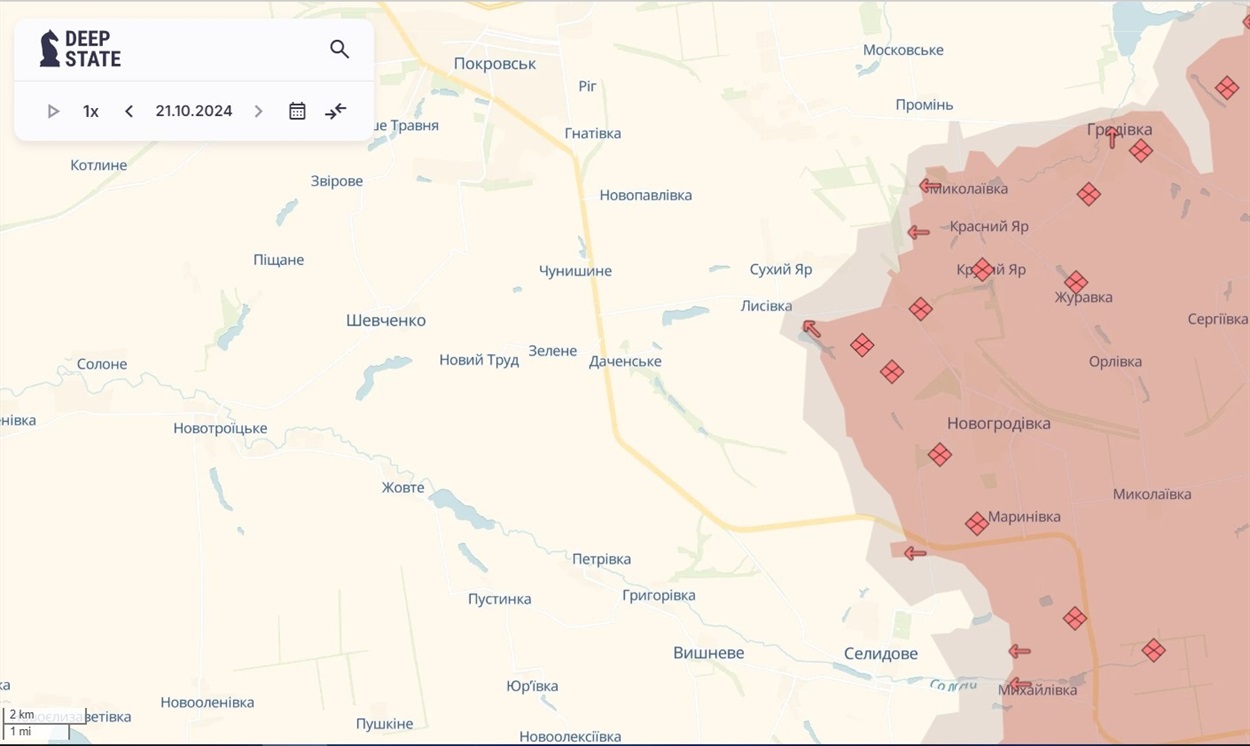Viewport: 1250px width, 746px height.
Task: Click the Селидове town label
Action: click(881, 654)
